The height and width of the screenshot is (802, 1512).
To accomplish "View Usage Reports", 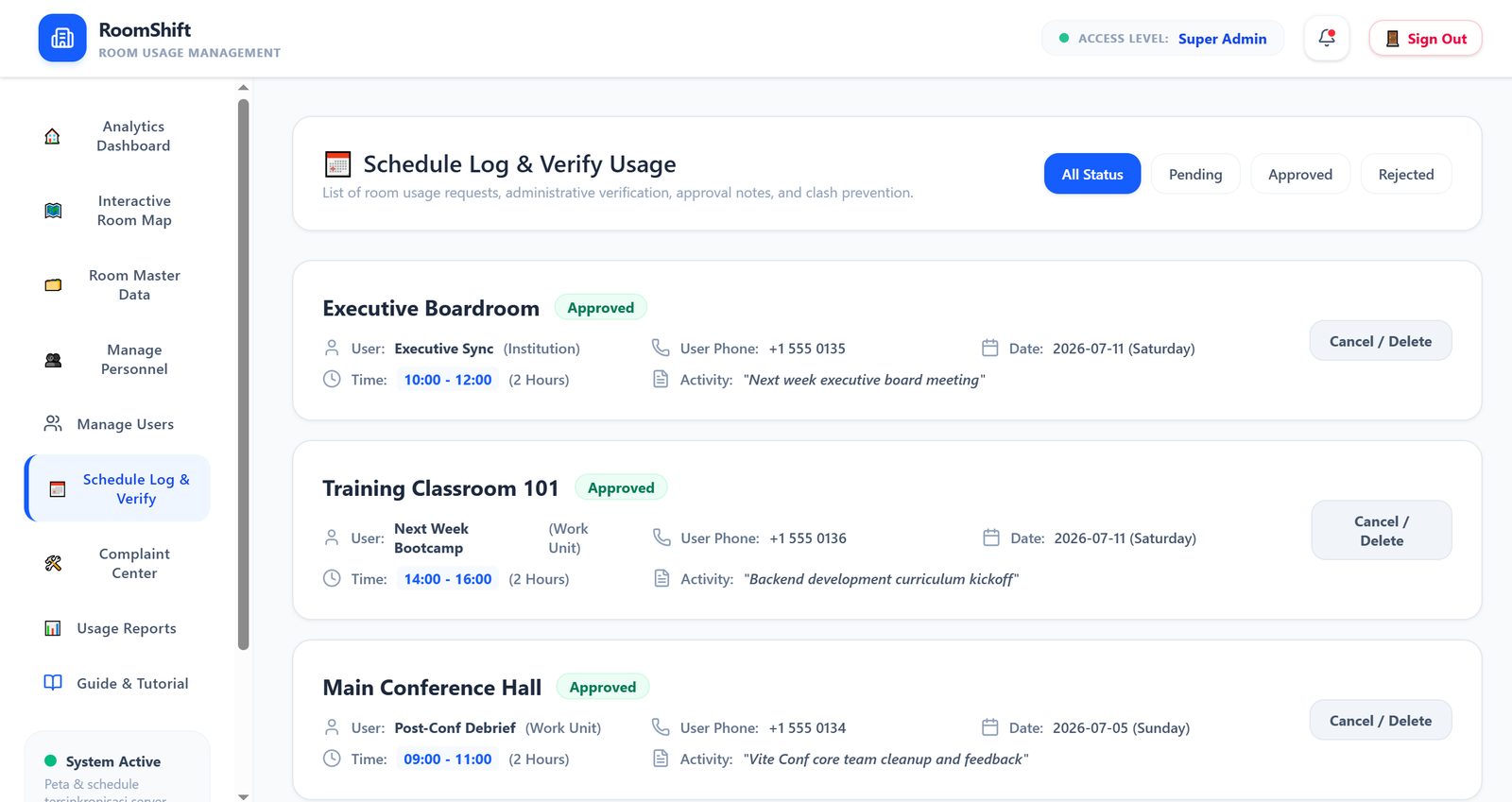I will [117, 628].
